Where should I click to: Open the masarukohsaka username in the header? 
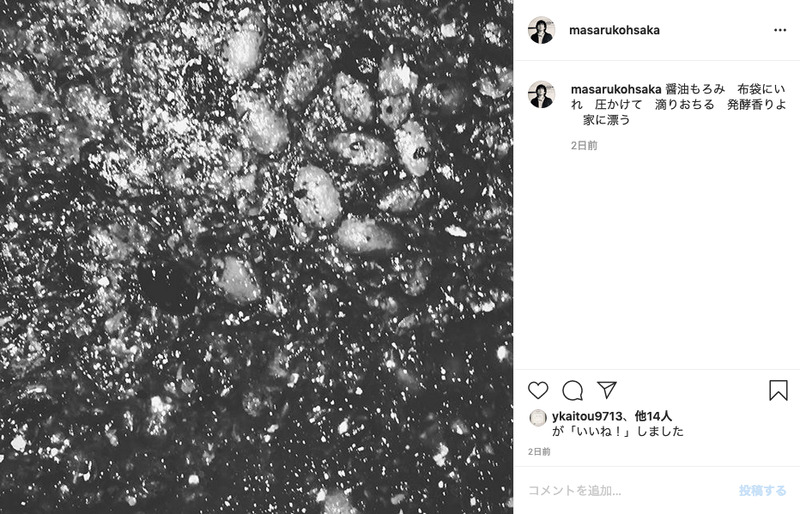(614, 30)
